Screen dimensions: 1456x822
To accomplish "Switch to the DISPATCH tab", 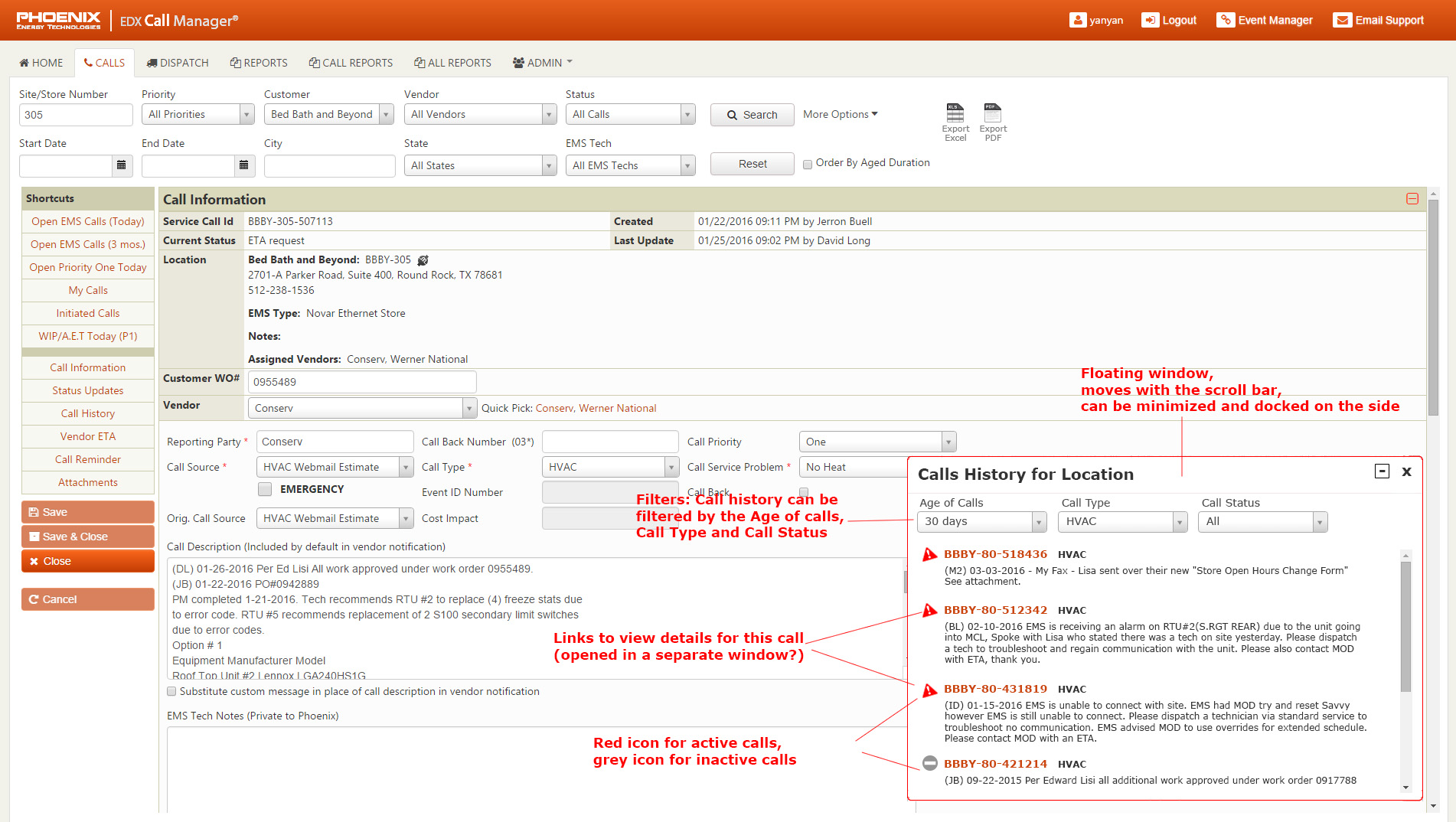I will point(178,63).
